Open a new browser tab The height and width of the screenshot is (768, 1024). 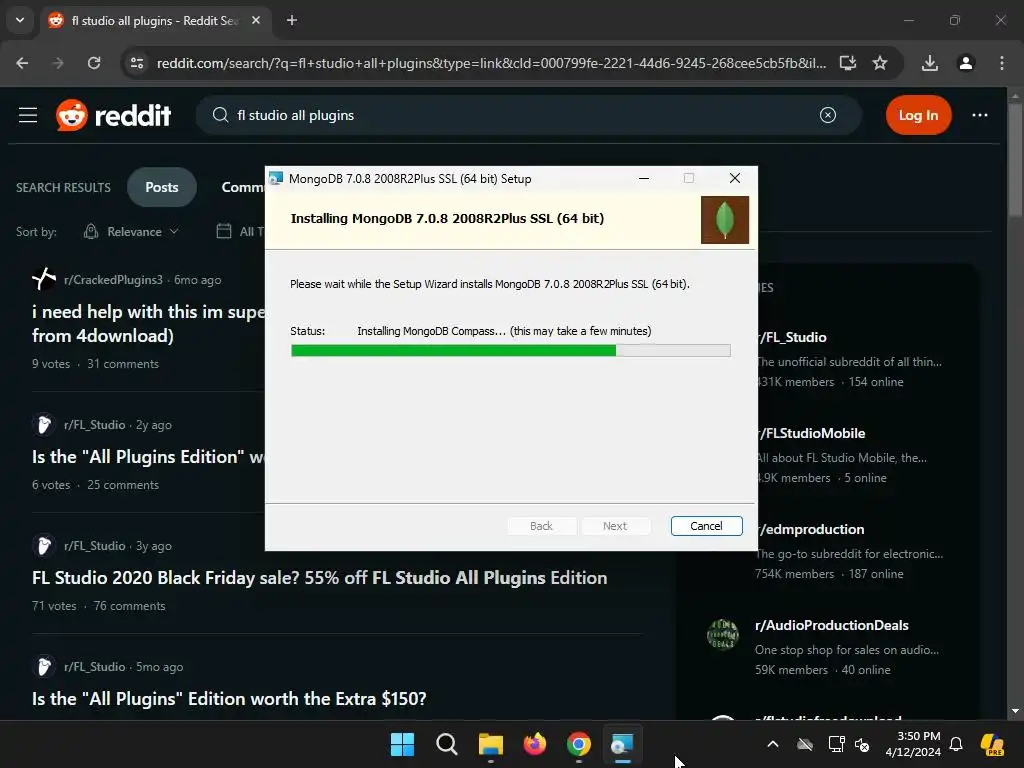292,21
